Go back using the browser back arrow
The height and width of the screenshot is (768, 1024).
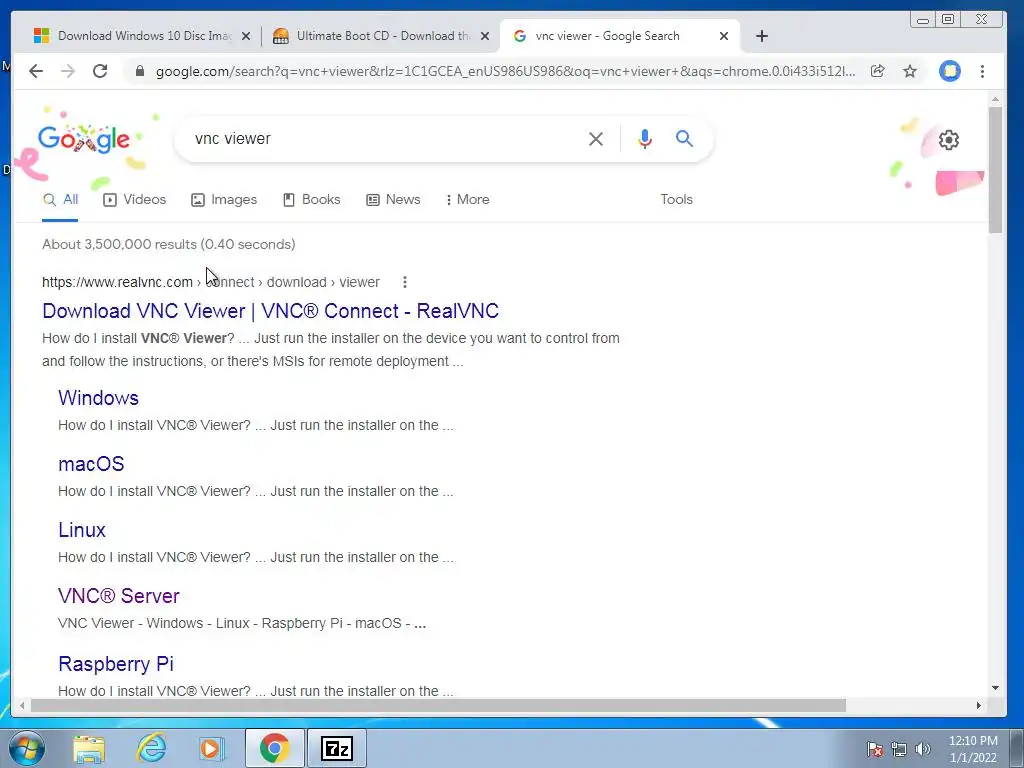pos(36,71)
